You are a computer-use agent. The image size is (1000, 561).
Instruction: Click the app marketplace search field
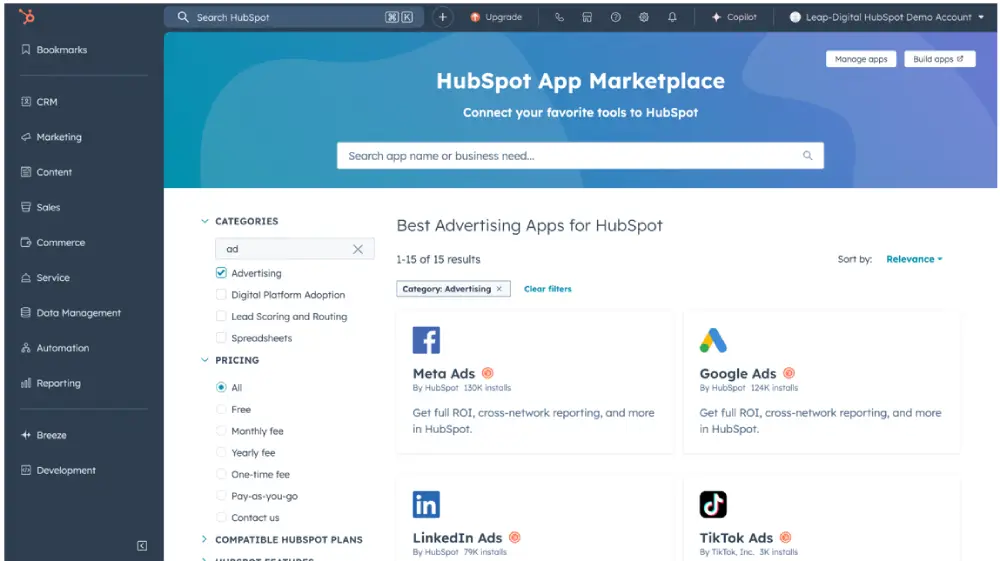(580, 156)
